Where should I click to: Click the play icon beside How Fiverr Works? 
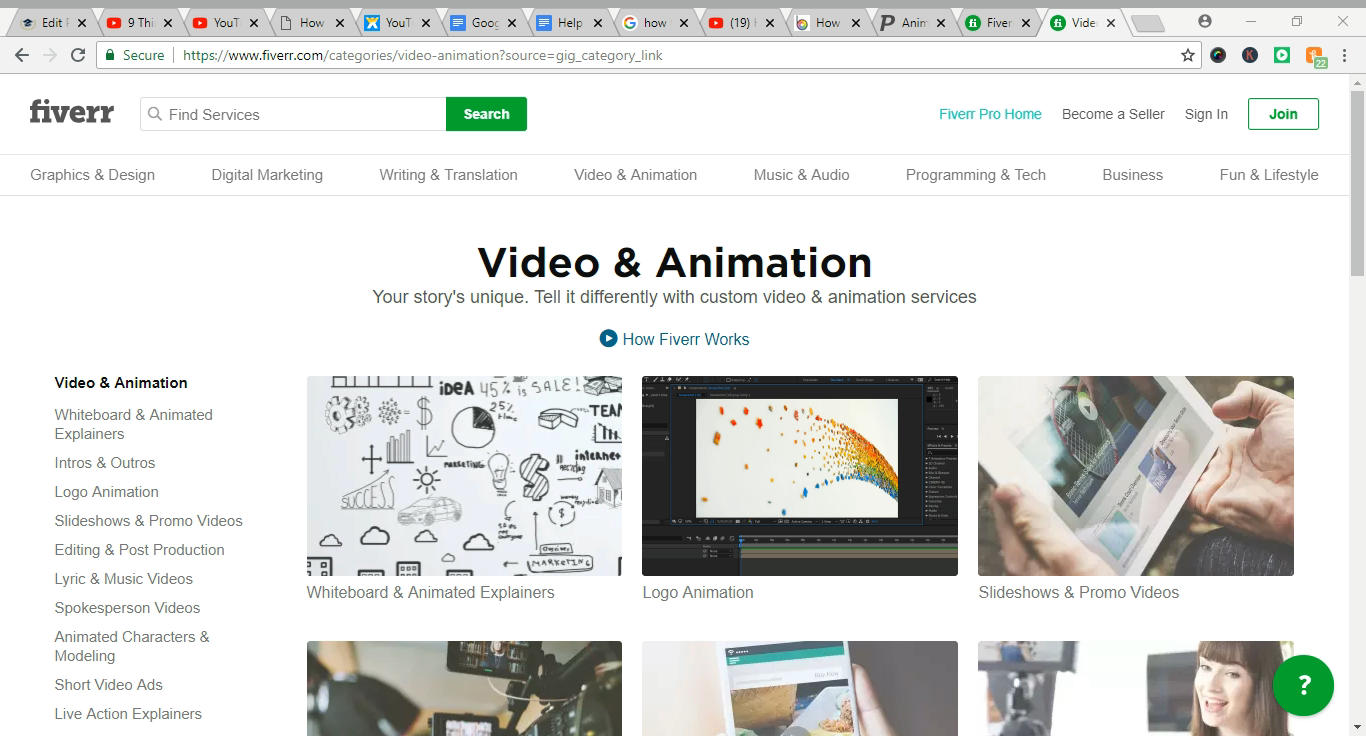608,338
